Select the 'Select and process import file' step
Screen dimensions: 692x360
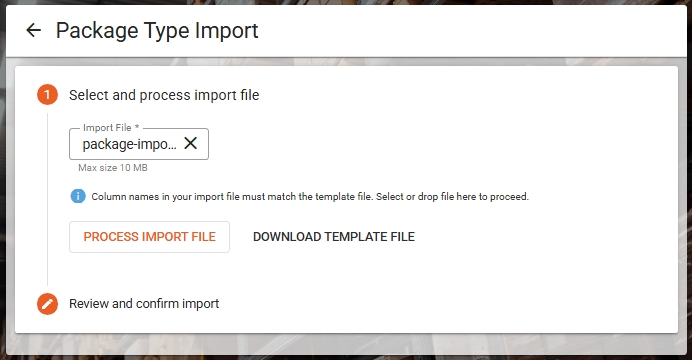[x=164, y=95]
